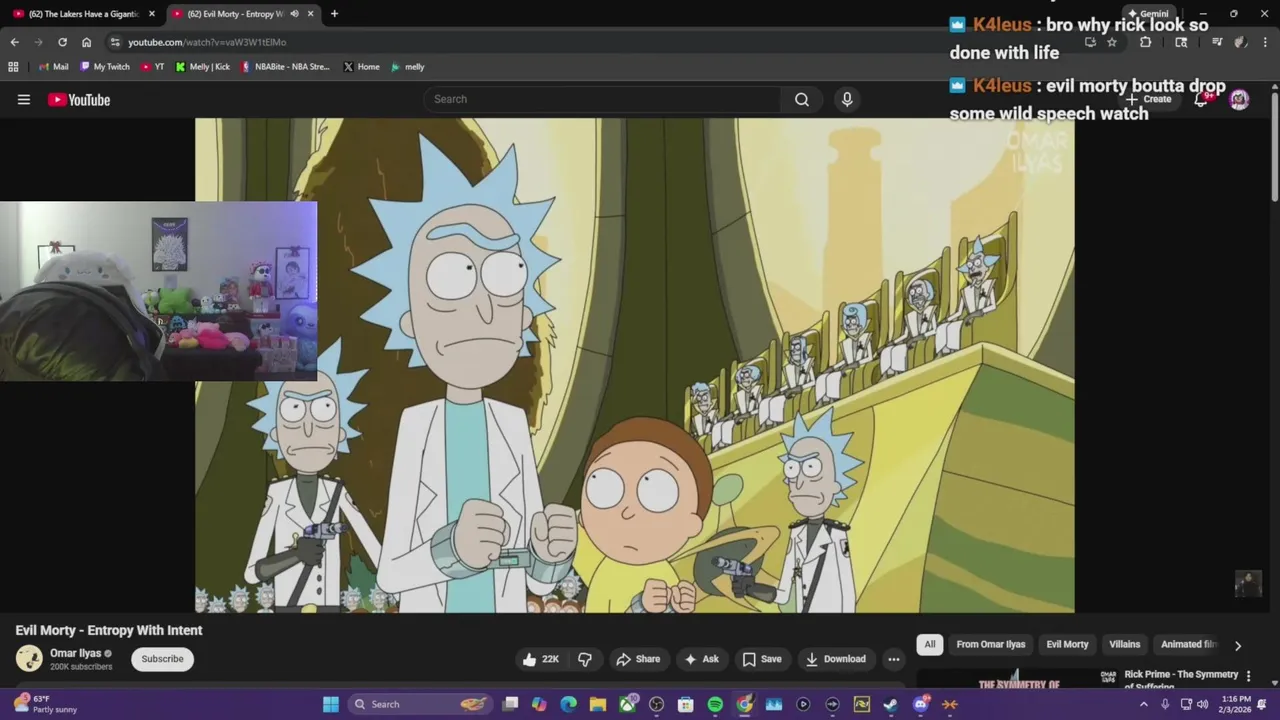Open the melly bookmark

tap(408, 67)
